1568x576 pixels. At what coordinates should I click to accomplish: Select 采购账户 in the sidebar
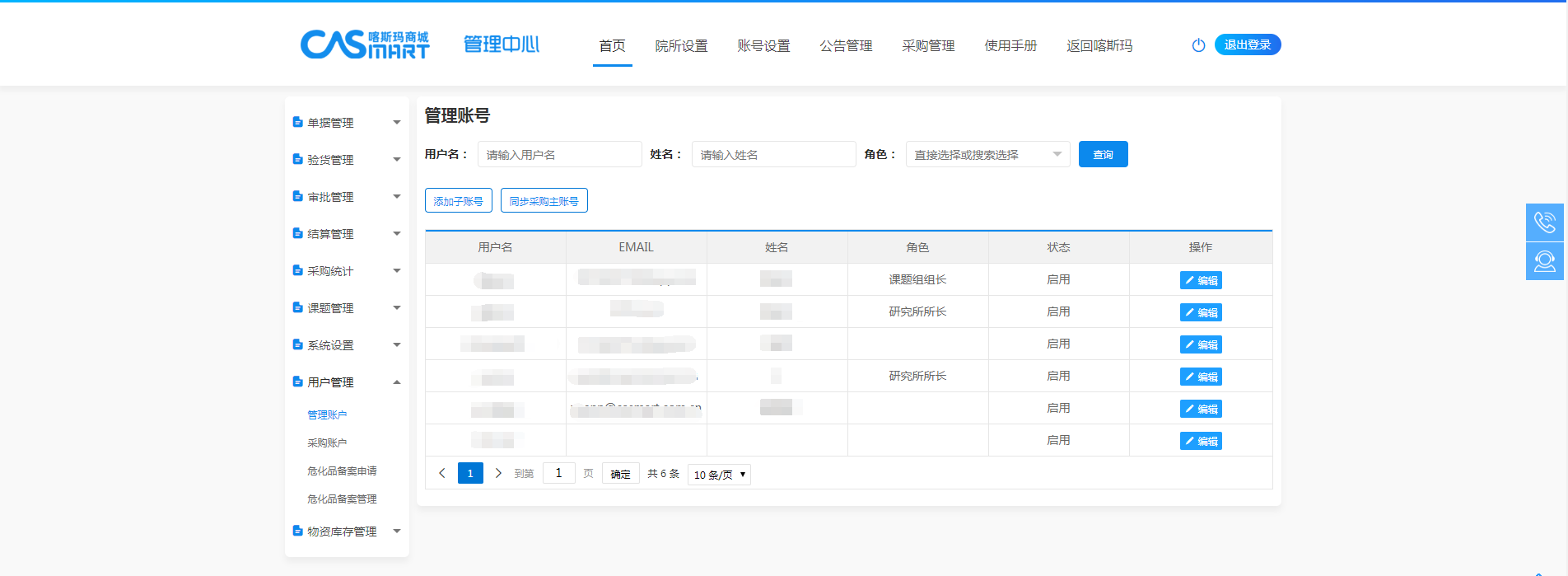pyautogui.click(x=327, y=443)
